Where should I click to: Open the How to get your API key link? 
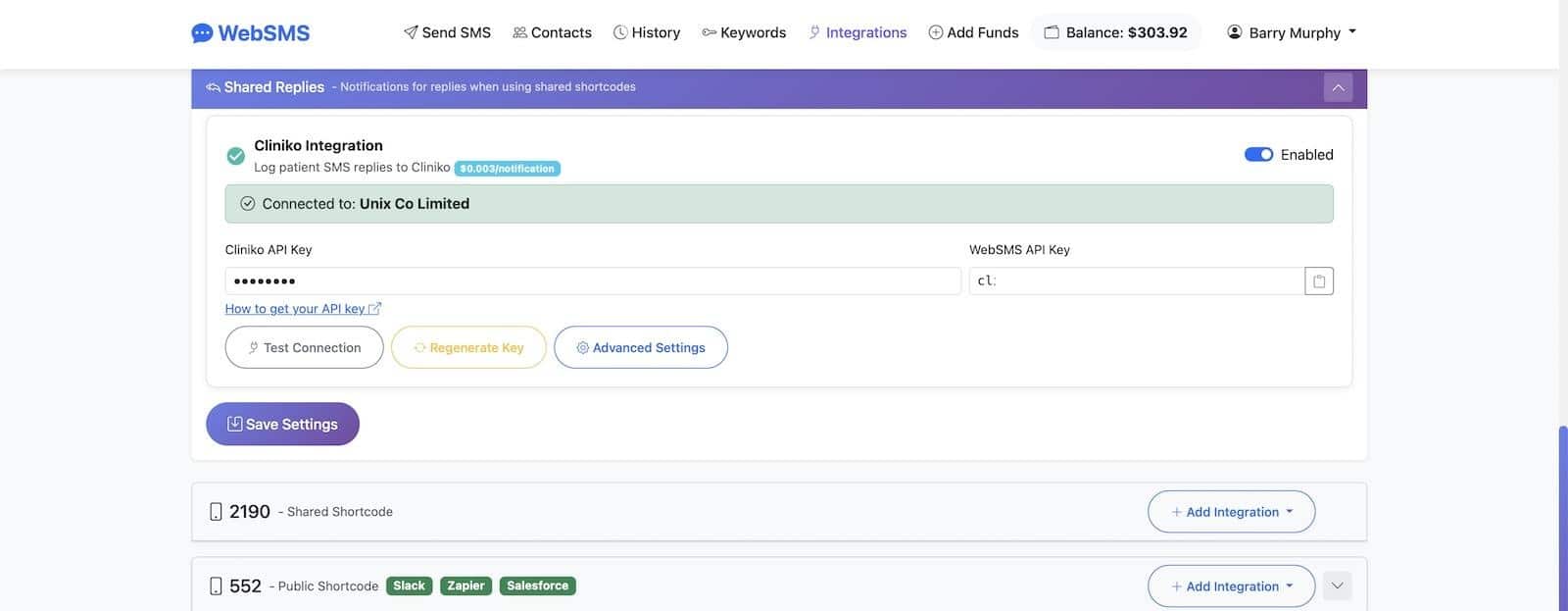point(295,309)
